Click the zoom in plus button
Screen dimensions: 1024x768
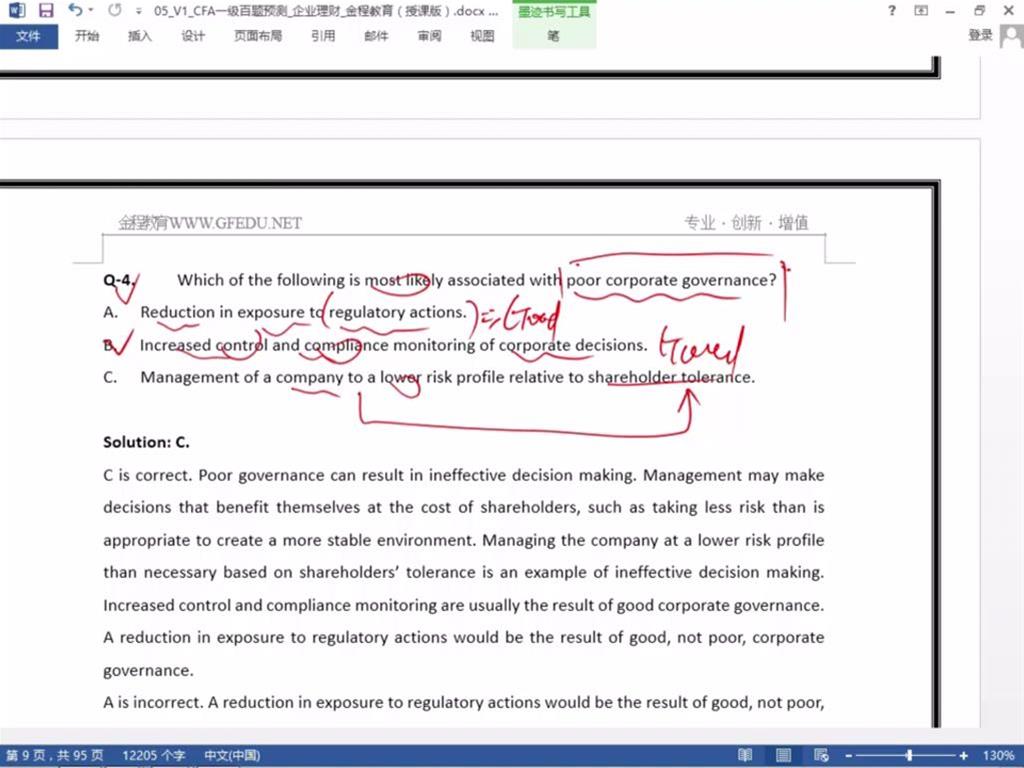963,756
